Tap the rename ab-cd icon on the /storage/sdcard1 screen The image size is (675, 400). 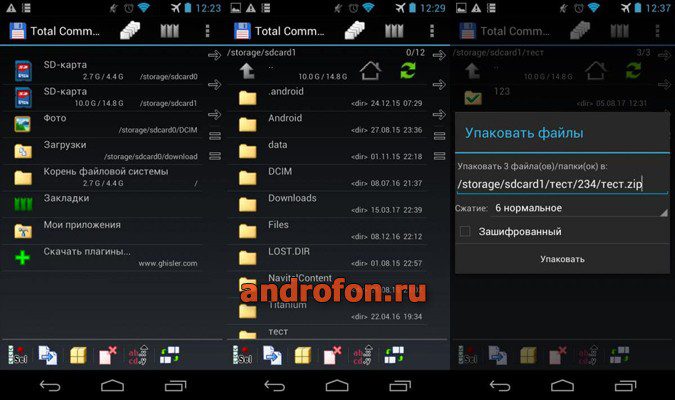click(363, 355)
